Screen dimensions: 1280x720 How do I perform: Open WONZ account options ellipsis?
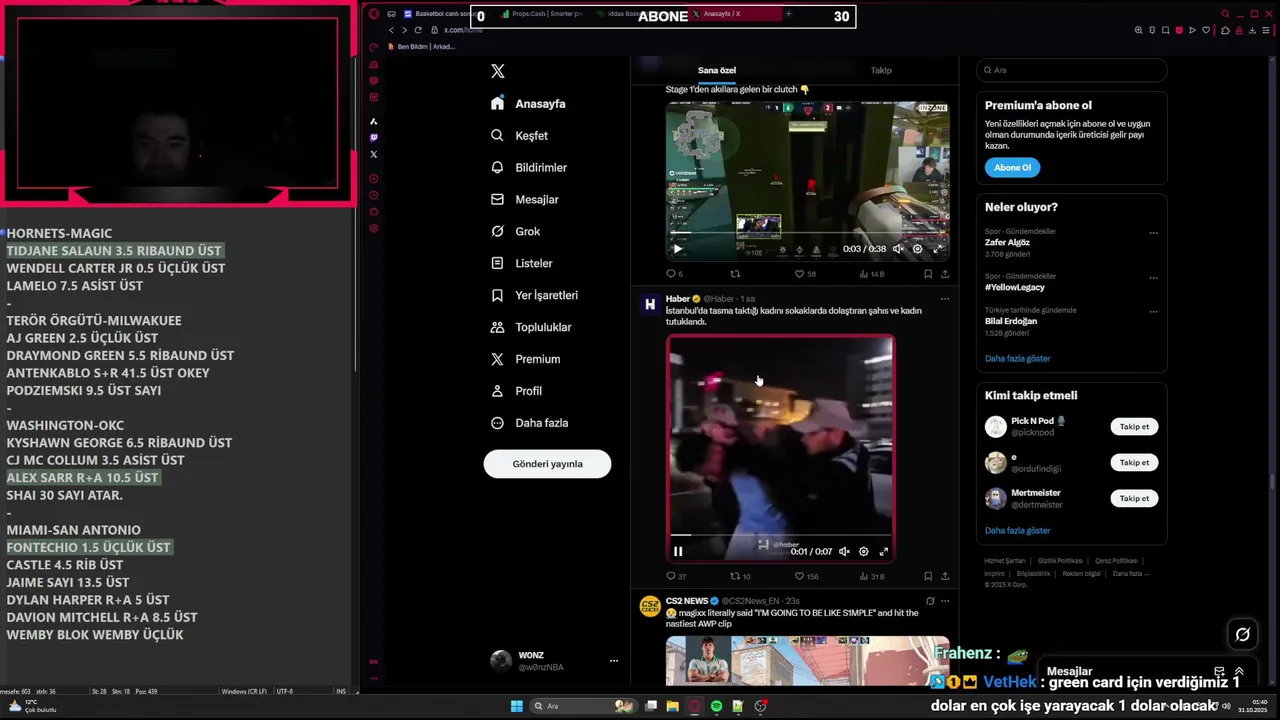pos(614,661)
